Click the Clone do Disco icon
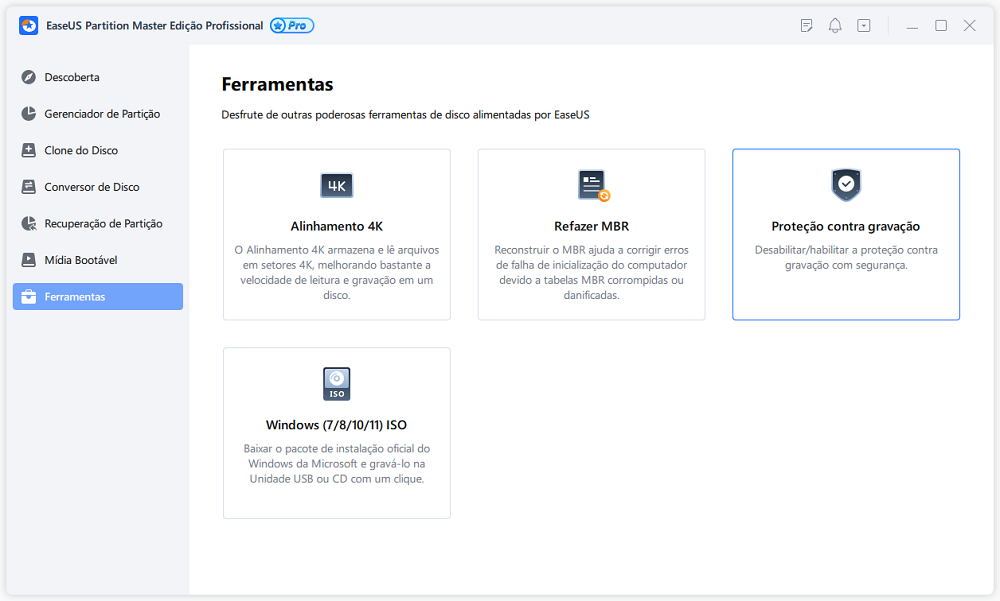The width and height of the screenshot is (1000, 601). [28, 151]
